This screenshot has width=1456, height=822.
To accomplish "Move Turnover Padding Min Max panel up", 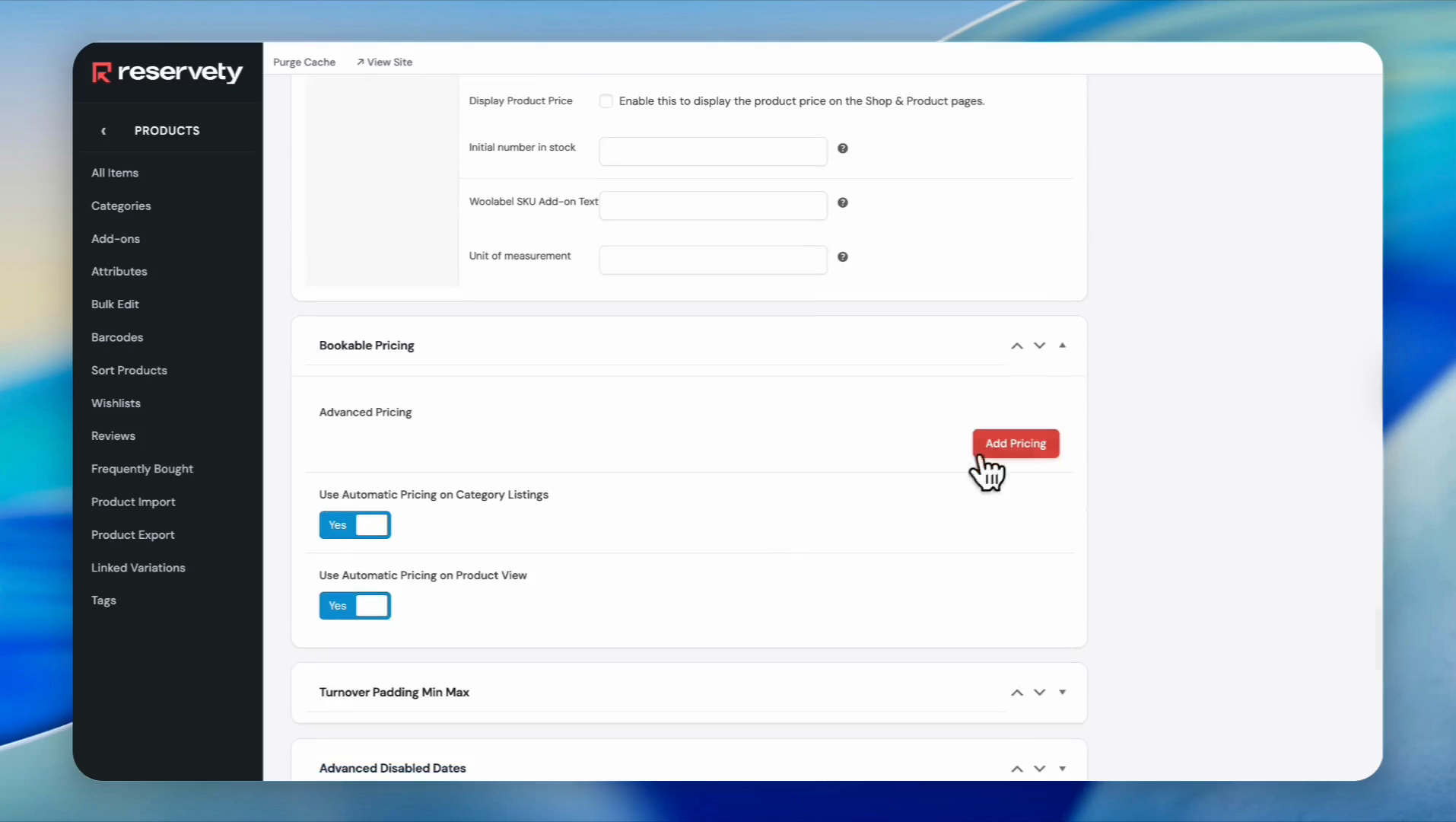I will [1016, 693].
